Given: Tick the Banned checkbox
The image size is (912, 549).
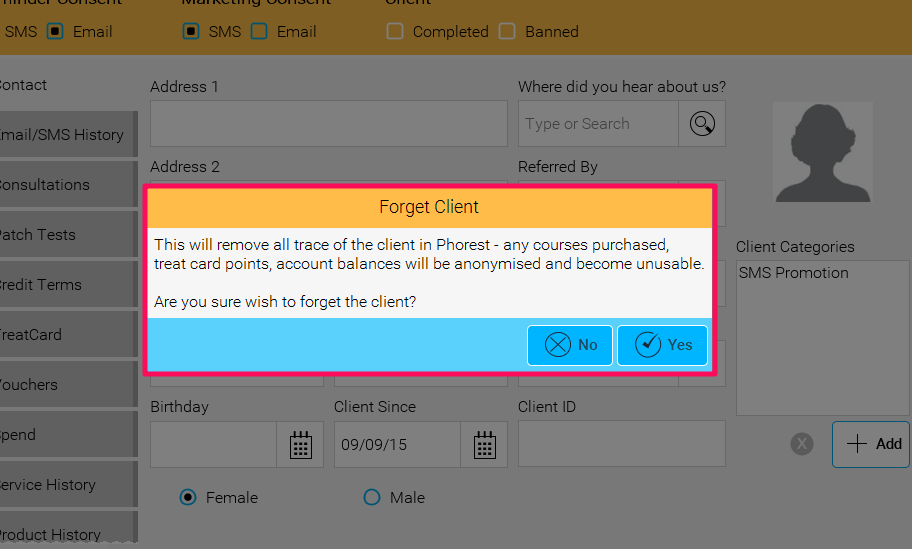Looking at the screenshot, I should click(507, 31).
